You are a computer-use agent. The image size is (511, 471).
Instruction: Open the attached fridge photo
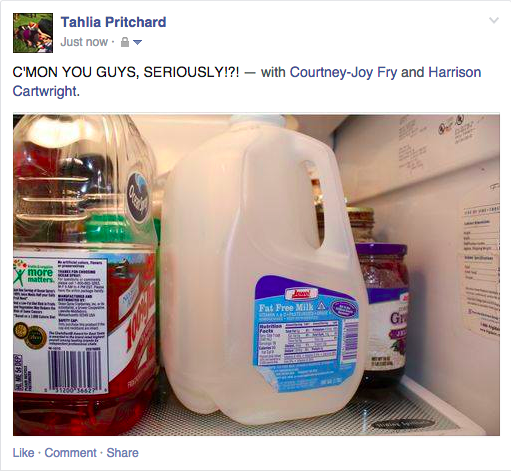coord(256,275)
